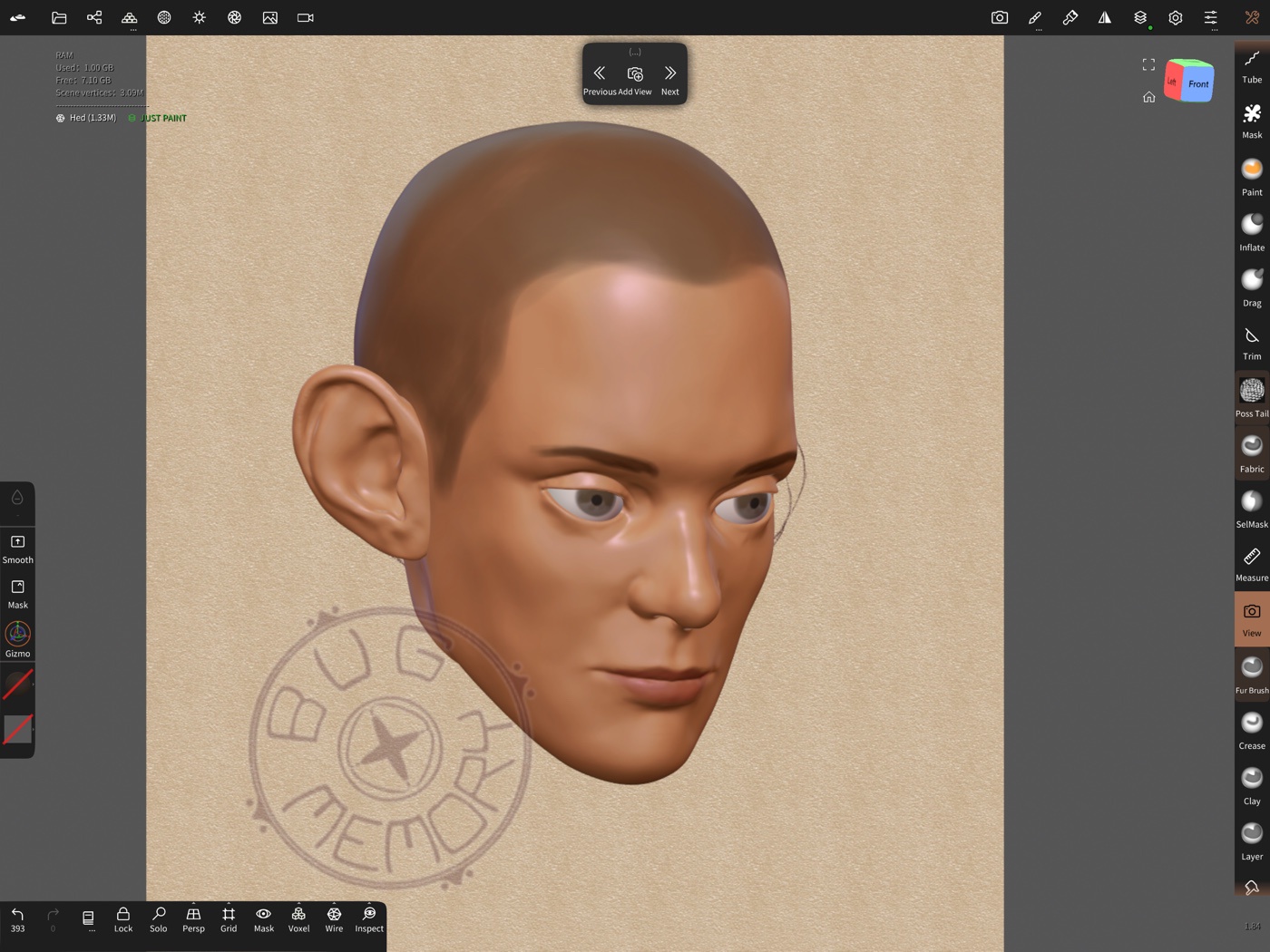Go to Previous view
This screenshot has width=1270, height=952.
[600, 79]
